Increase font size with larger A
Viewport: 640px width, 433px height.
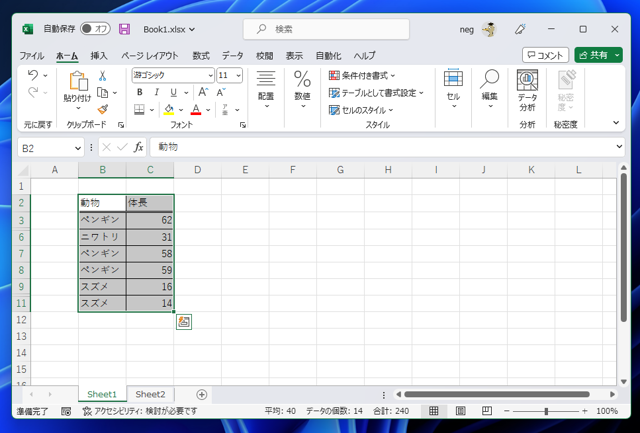[x=203, y=92]
